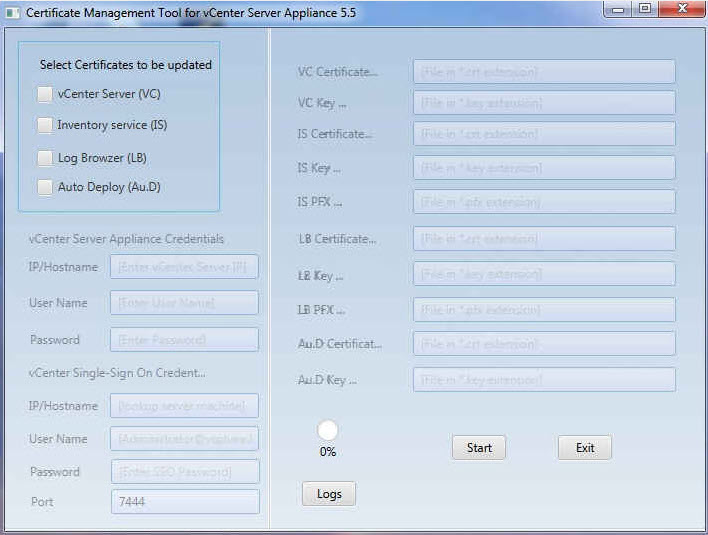Focus the IS Certificate file field
Image resolution: width=708 pixels, height=535 pixels.
coord(544,134)
